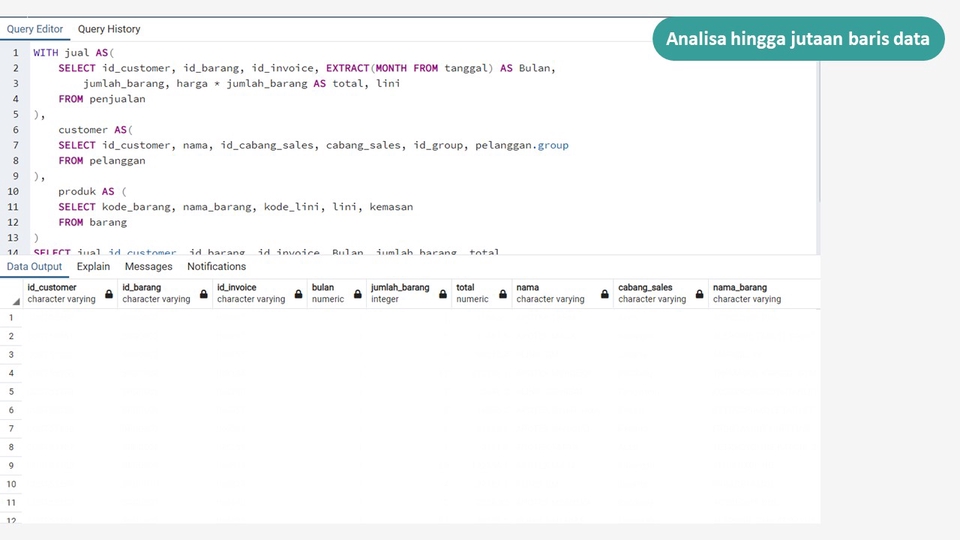Place cursor on 'FROM pelanggan' line
Image resolution: width=960 pixels, height=540 pixels.
[102, 160]
